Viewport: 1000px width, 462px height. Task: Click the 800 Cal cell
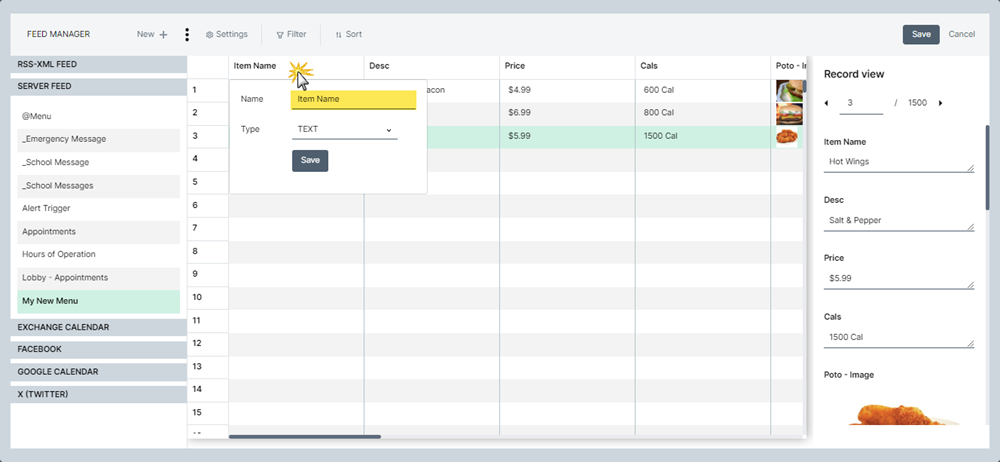(x=703, y=113)
